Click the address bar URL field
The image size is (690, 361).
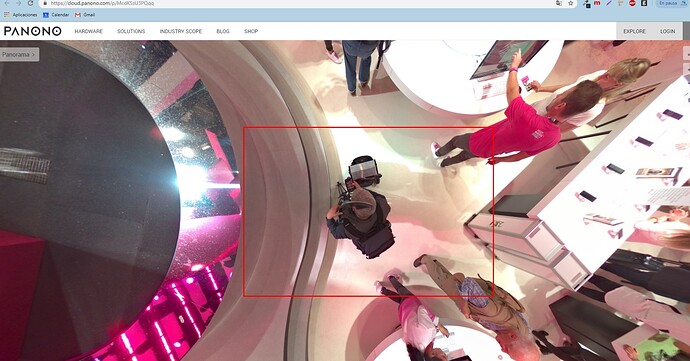click(299, 3)
